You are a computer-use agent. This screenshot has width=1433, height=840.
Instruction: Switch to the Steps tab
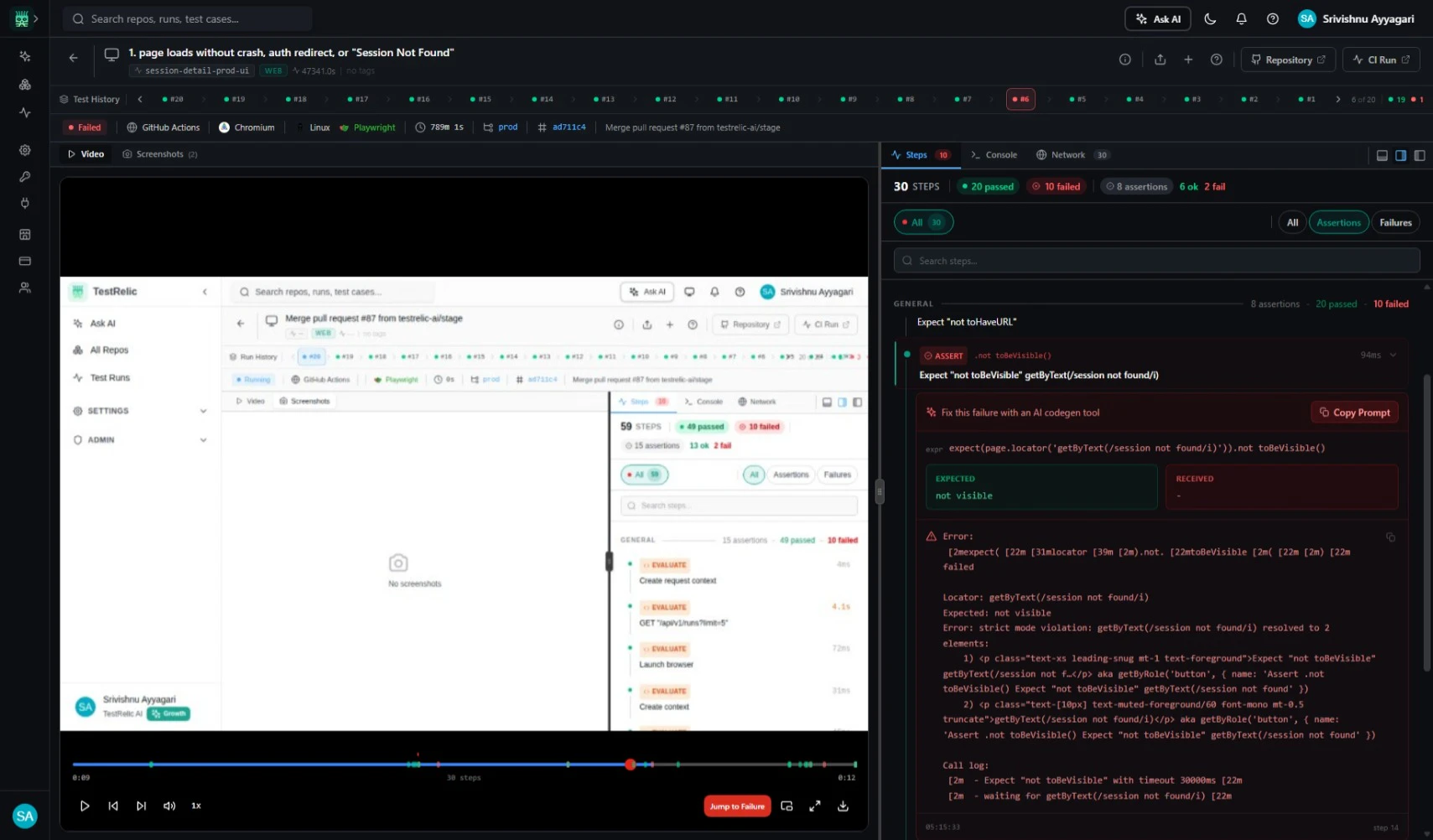tap(920, 155)
